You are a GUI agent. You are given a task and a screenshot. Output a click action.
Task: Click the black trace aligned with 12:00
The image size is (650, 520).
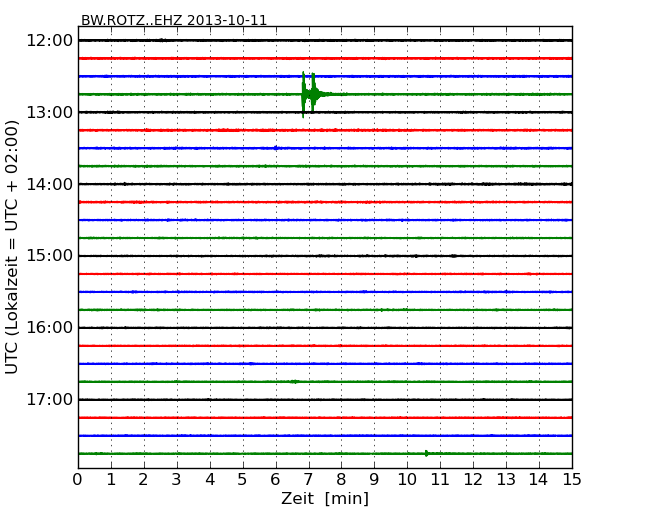325,40
